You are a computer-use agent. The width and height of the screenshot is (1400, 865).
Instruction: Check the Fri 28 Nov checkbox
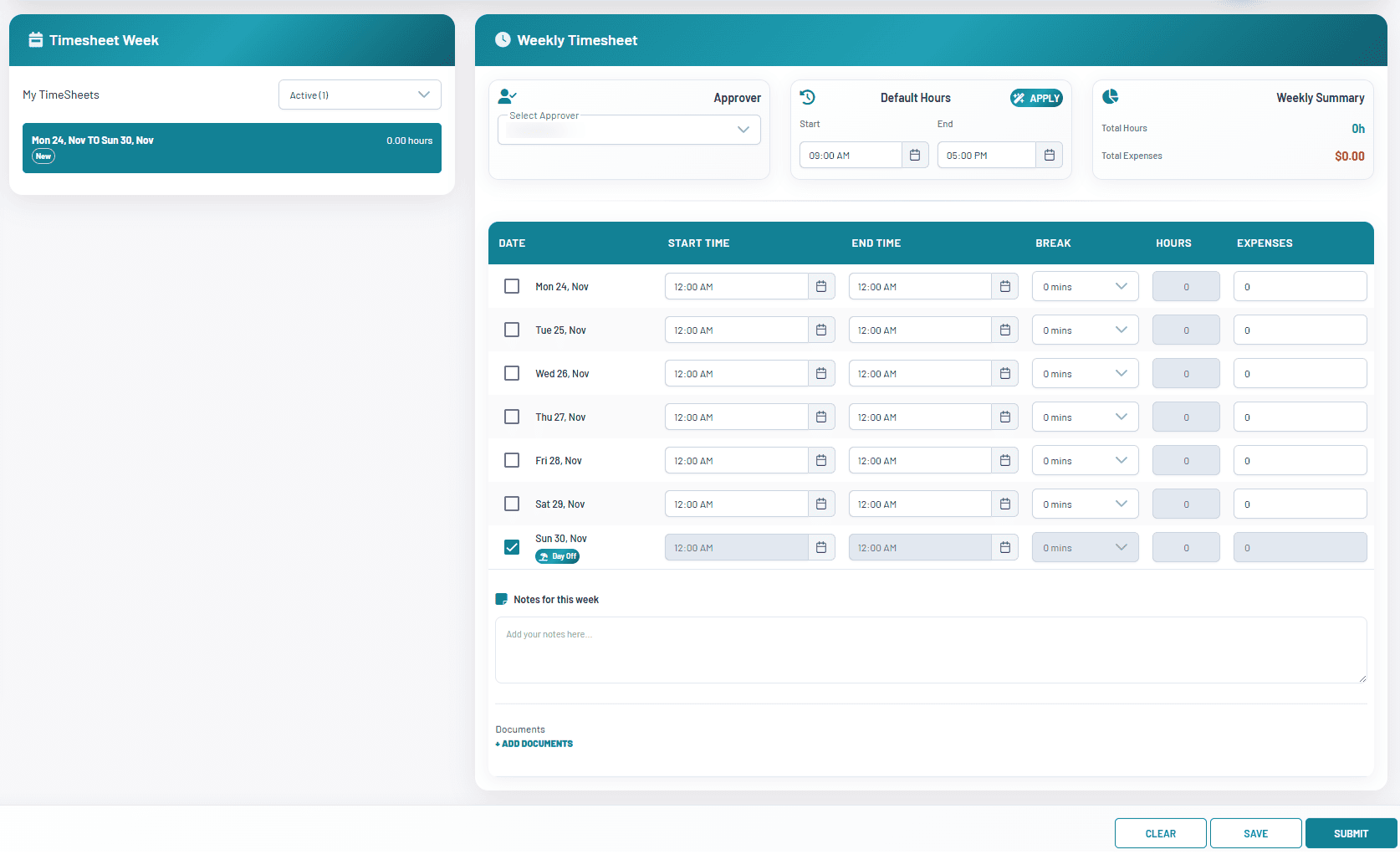pos(511,460)
